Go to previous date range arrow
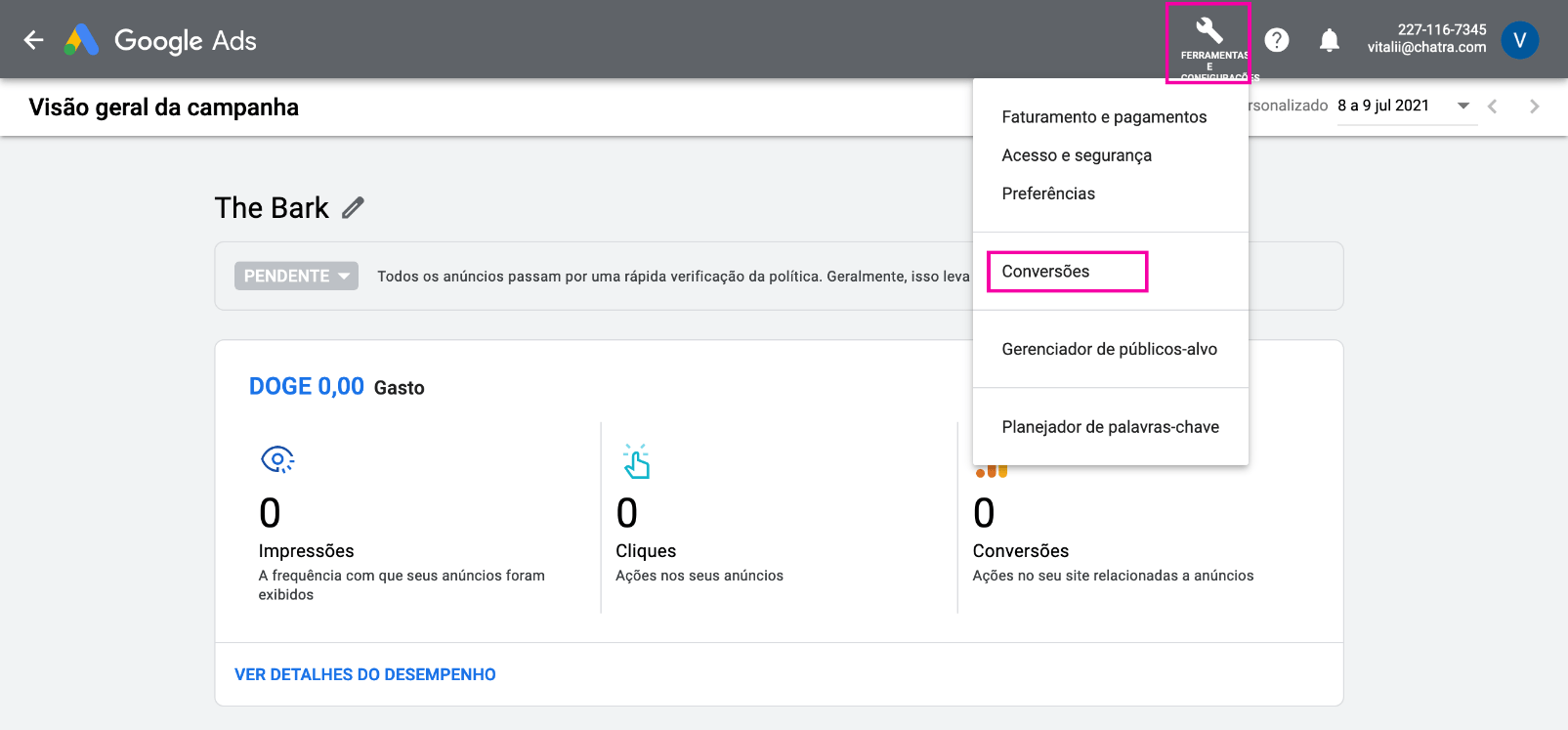Screen dimensions: 1568x730 (1492, 107)
